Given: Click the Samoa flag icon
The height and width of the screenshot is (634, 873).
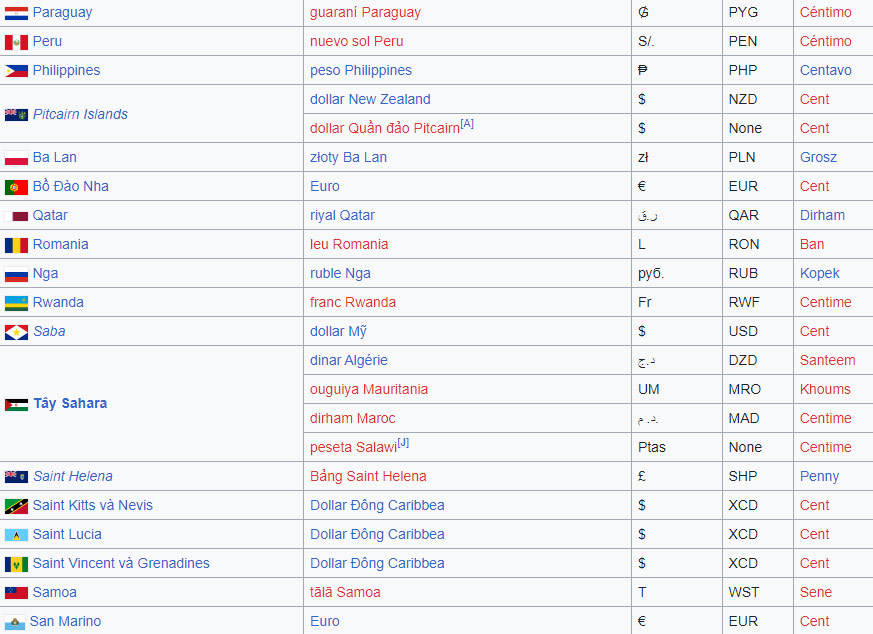Looking at the screenshot, I should (x=16, y=593).
